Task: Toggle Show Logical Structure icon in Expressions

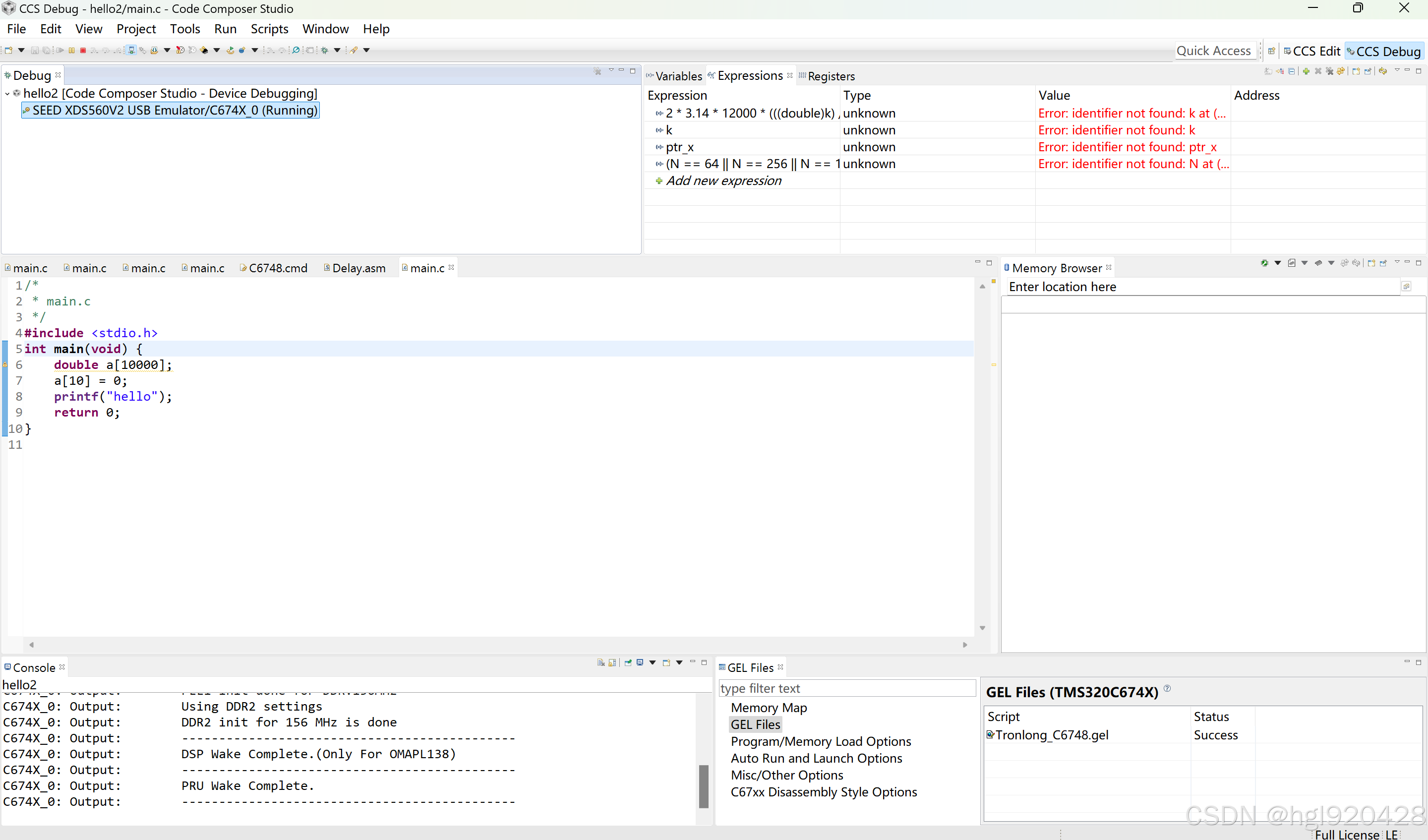Action: point(1280,71)
